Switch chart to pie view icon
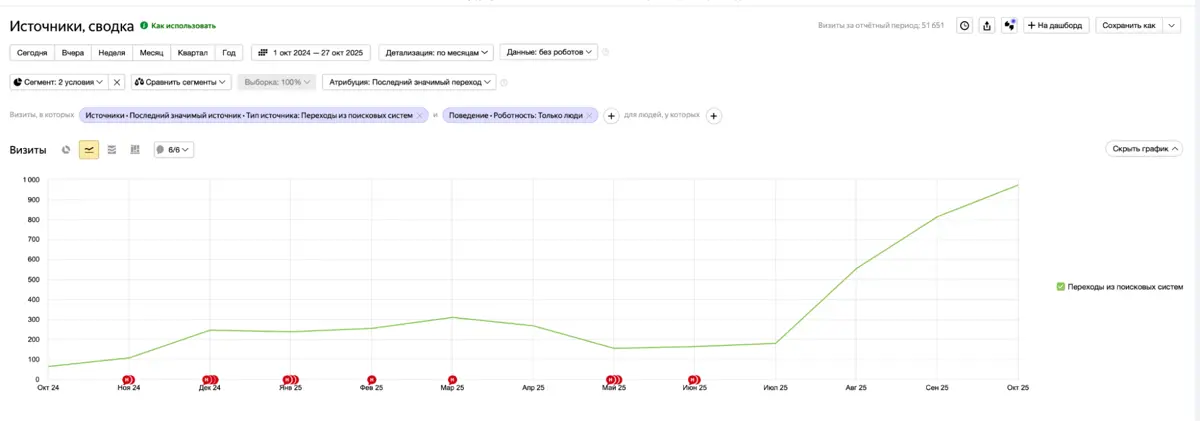The width and height of the screenshot is (1200, 421). point(66,150)
